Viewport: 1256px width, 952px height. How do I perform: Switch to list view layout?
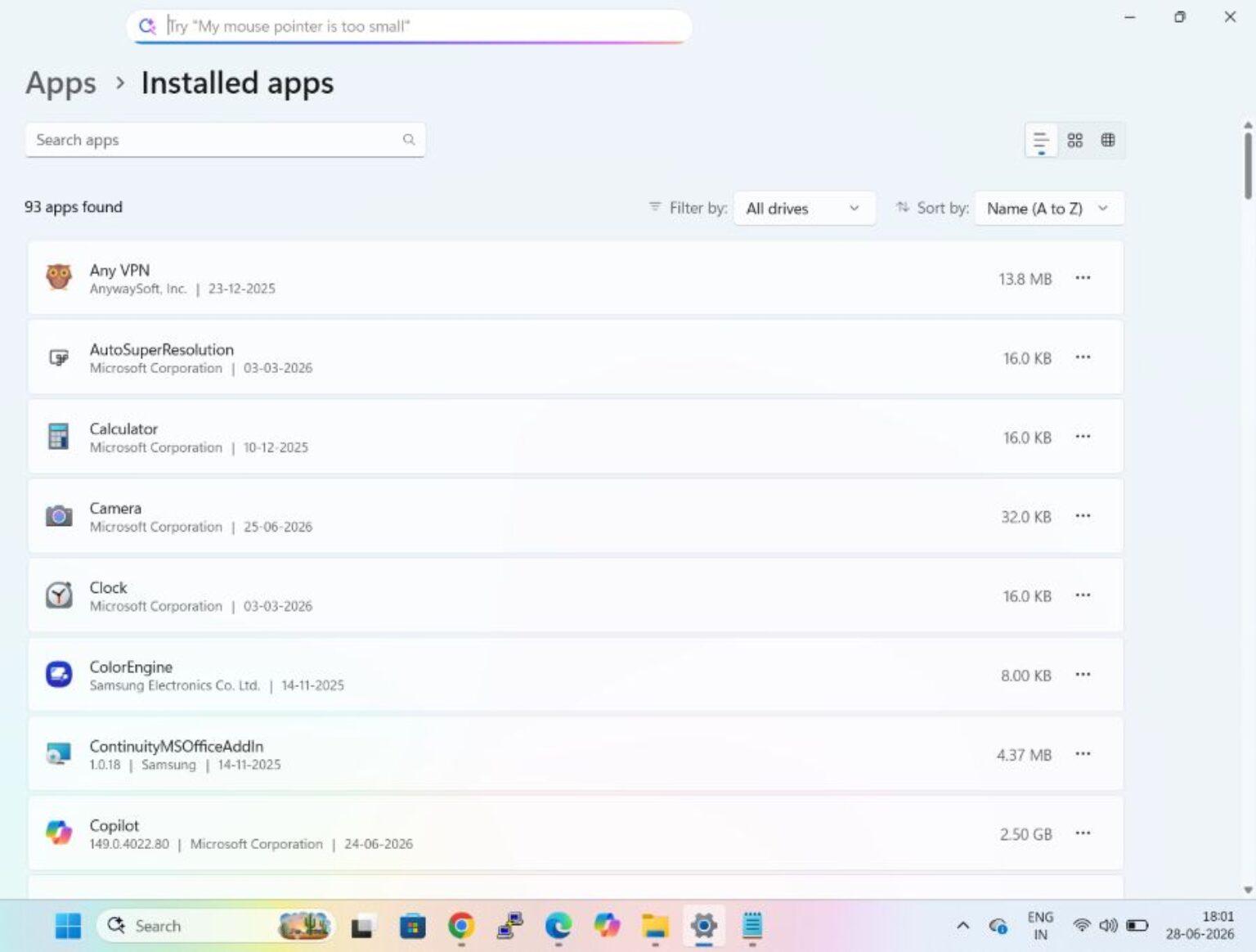point(1041,141)
